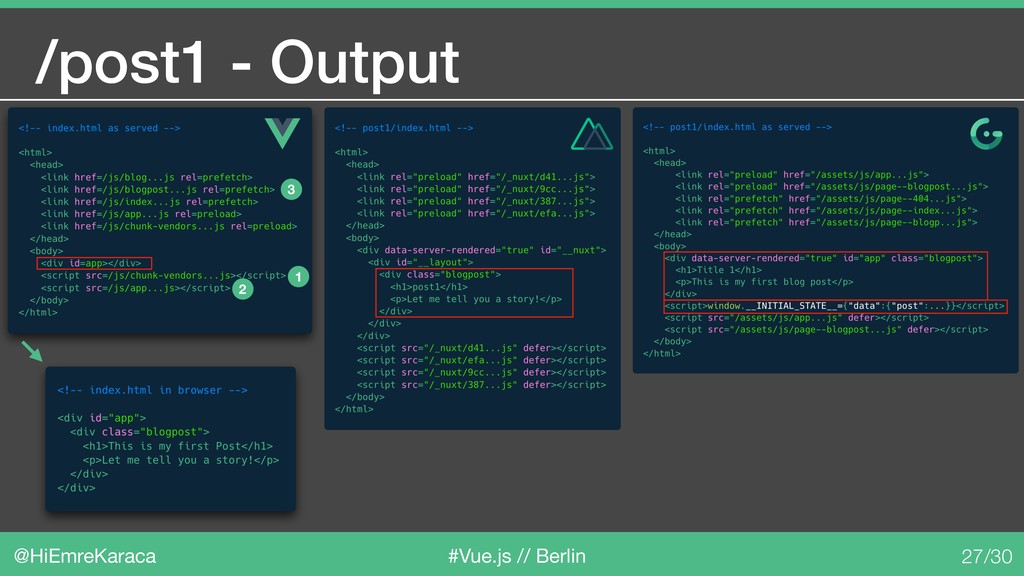Click 'div class="blogpost"' in Nuxt panel

440,274
